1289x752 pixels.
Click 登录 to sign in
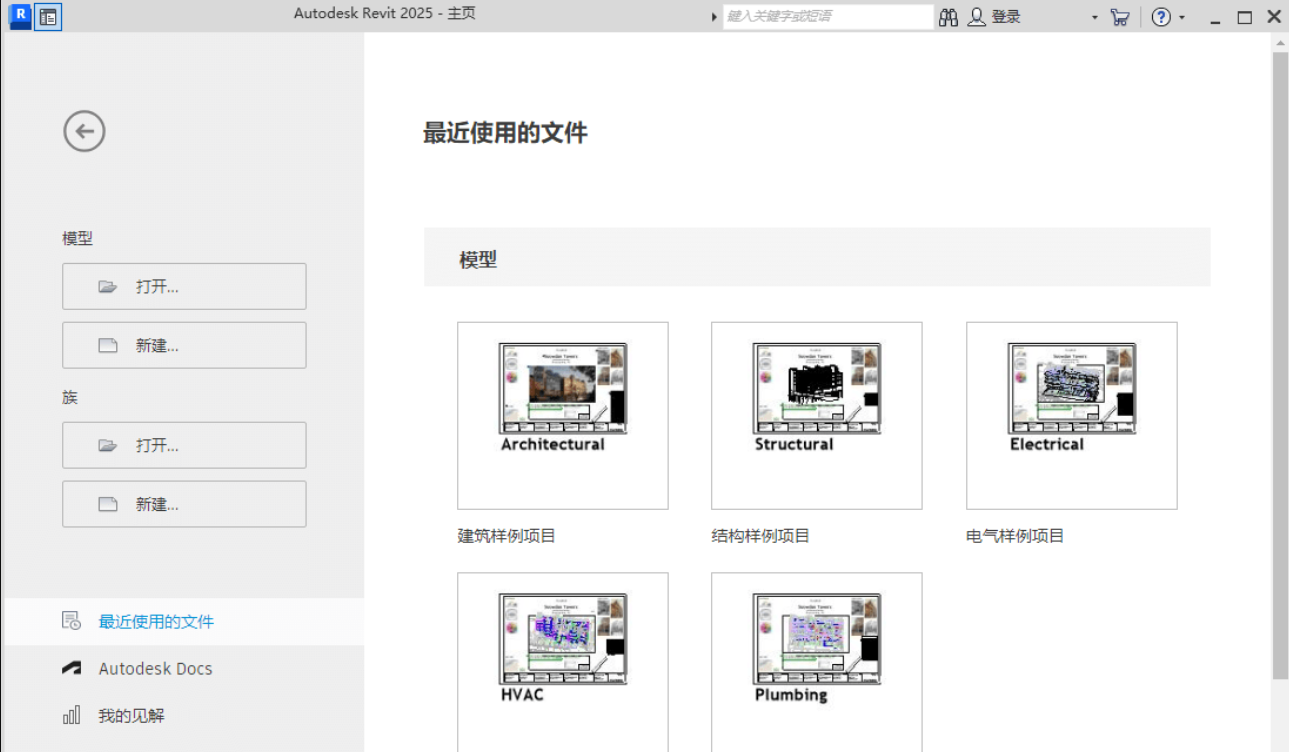[1006, 17]
